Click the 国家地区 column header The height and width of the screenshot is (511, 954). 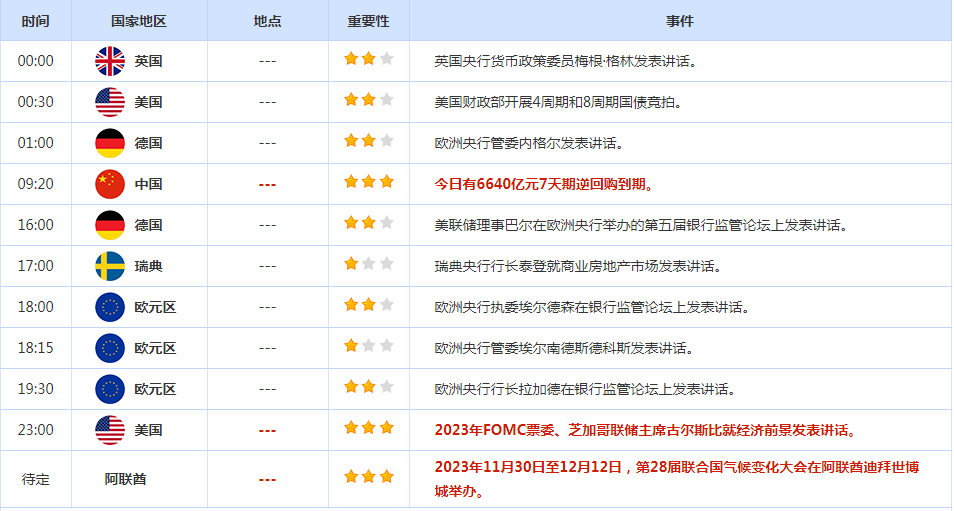pyautogui.click(x=139, y=21)
